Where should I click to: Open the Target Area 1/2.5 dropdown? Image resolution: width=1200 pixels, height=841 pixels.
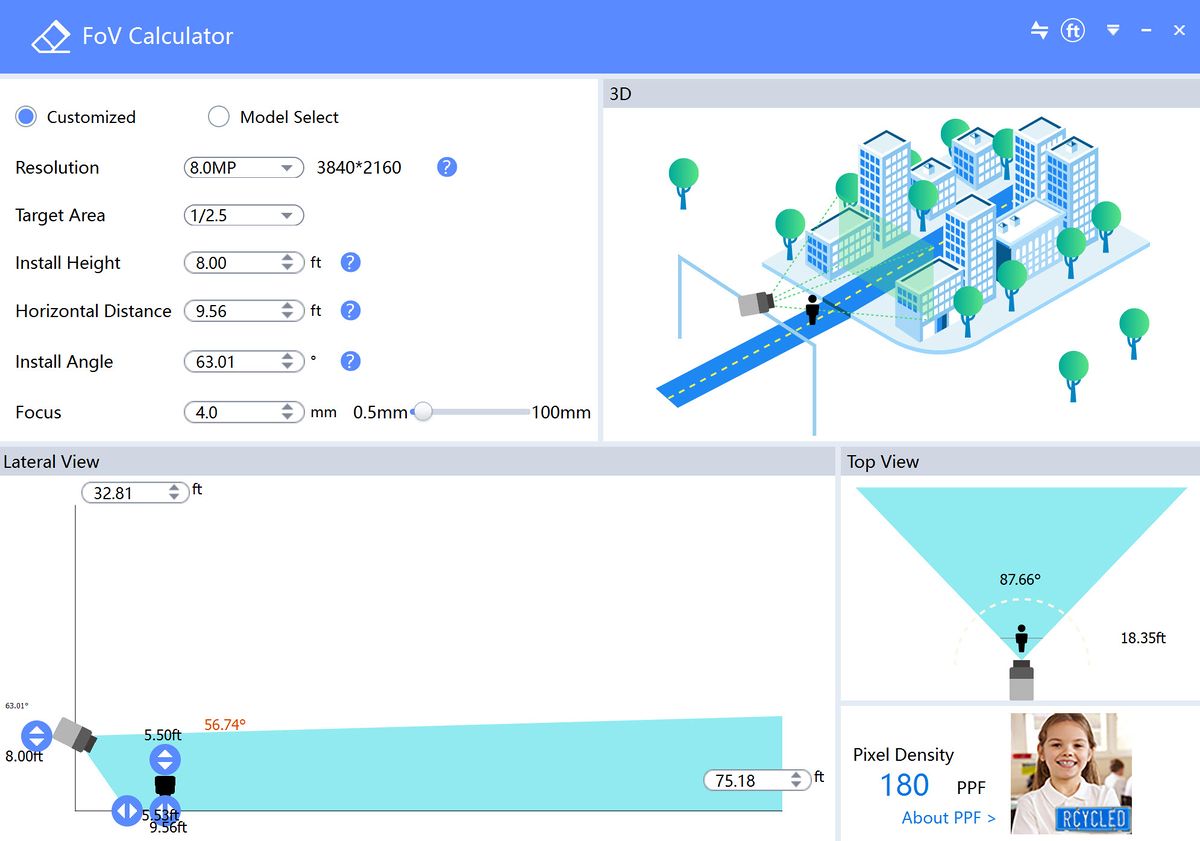pyautogui.click(x=244, y=215)
